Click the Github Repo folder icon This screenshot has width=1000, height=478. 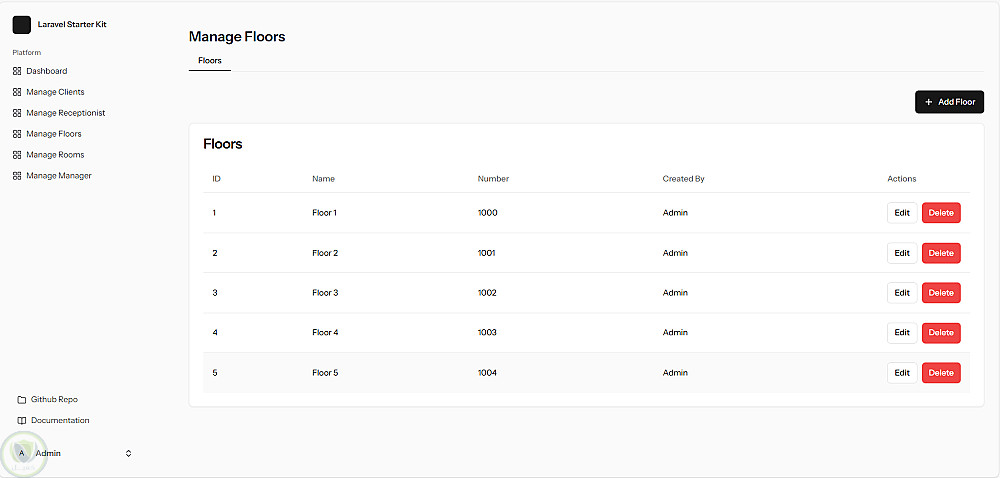coord(22,399)
